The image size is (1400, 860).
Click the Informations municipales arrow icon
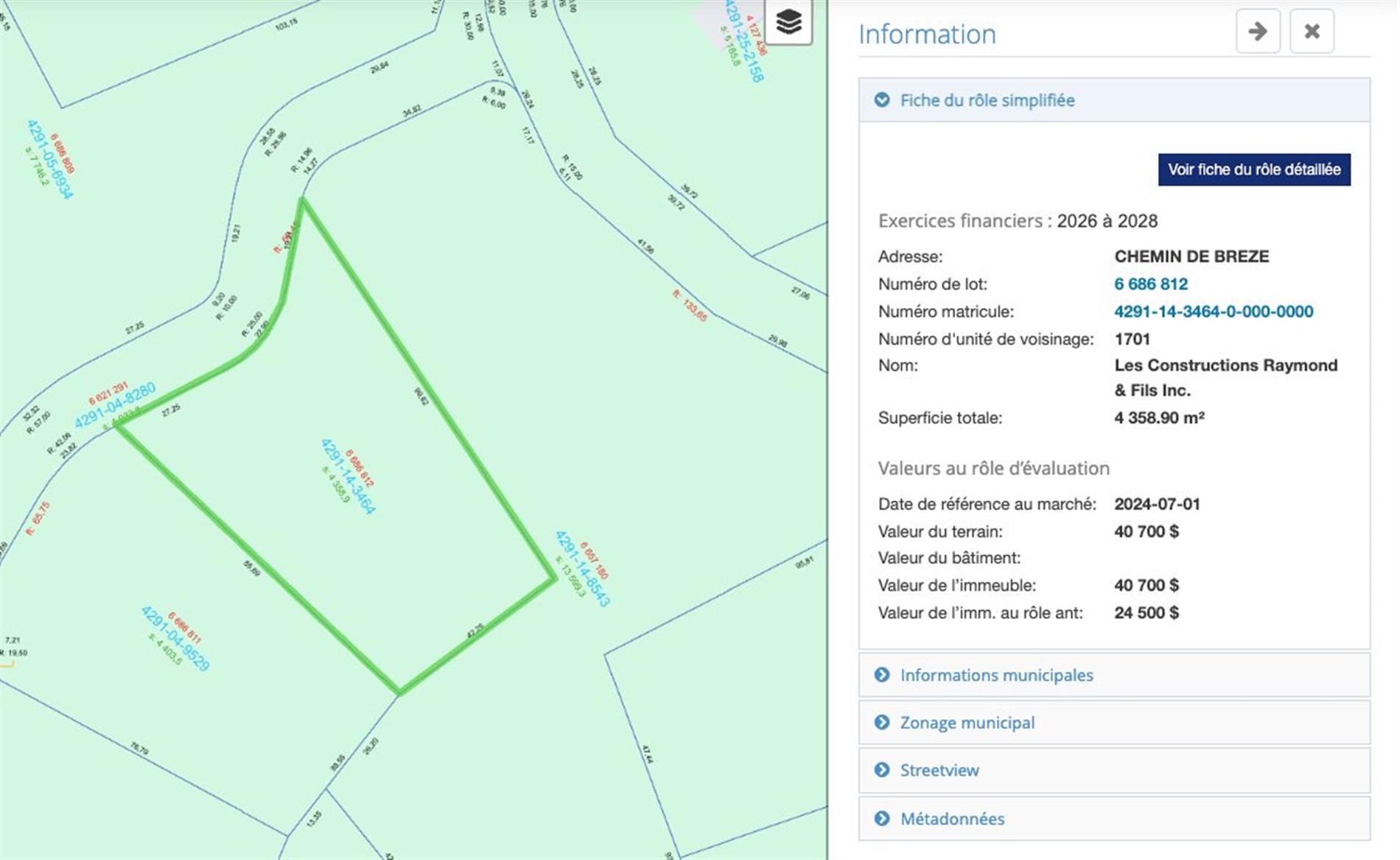[x=881, y=675]
